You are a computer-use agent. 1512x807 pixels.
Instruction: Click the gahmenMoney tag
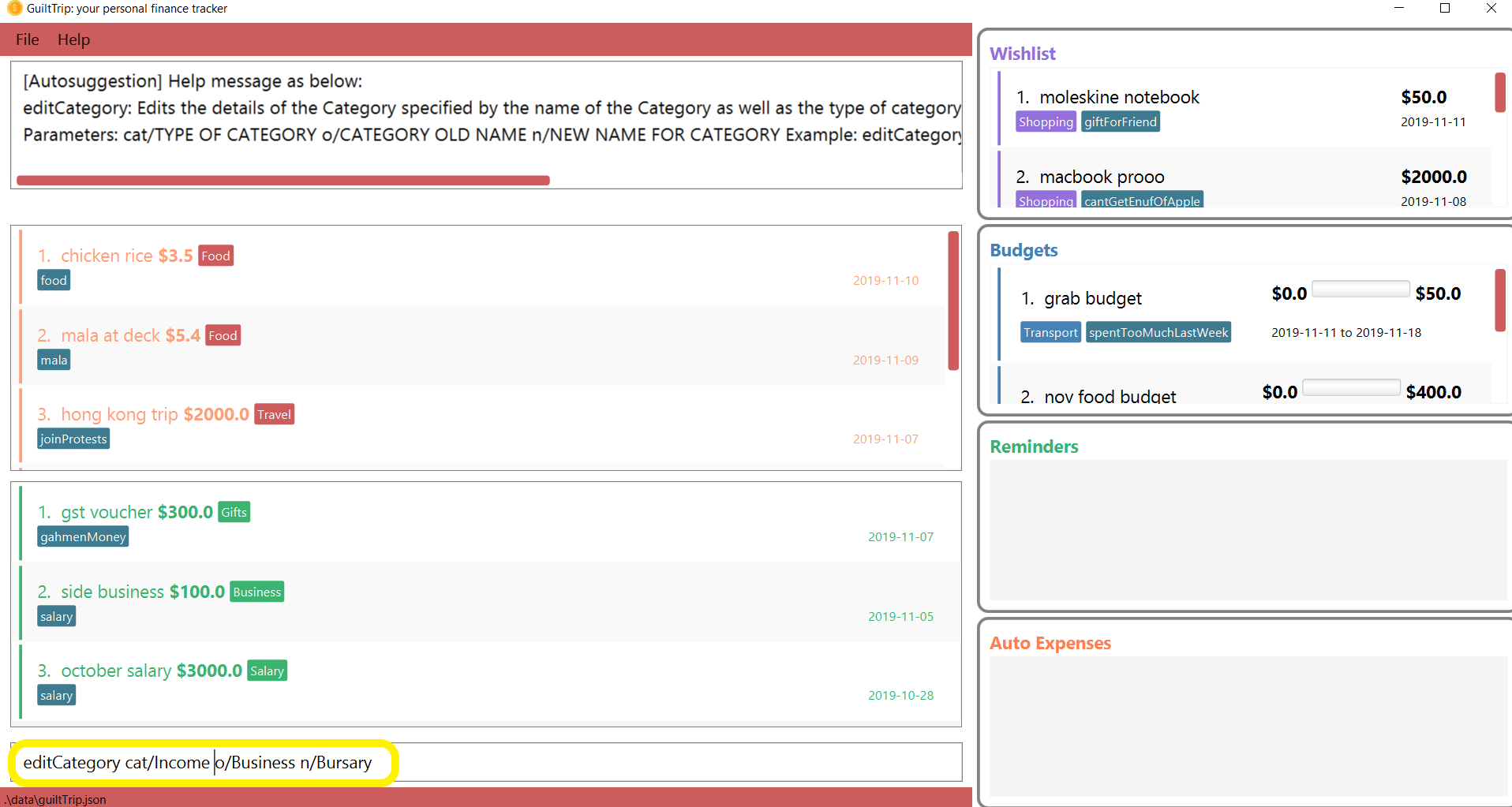83,536
